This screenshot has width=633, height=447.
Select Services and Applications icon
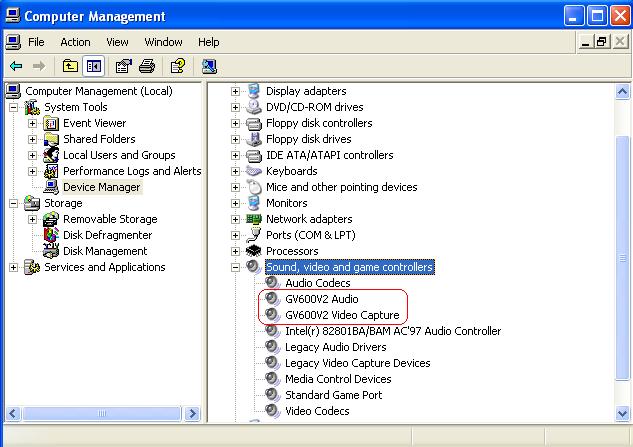click(x=32, y=267)
